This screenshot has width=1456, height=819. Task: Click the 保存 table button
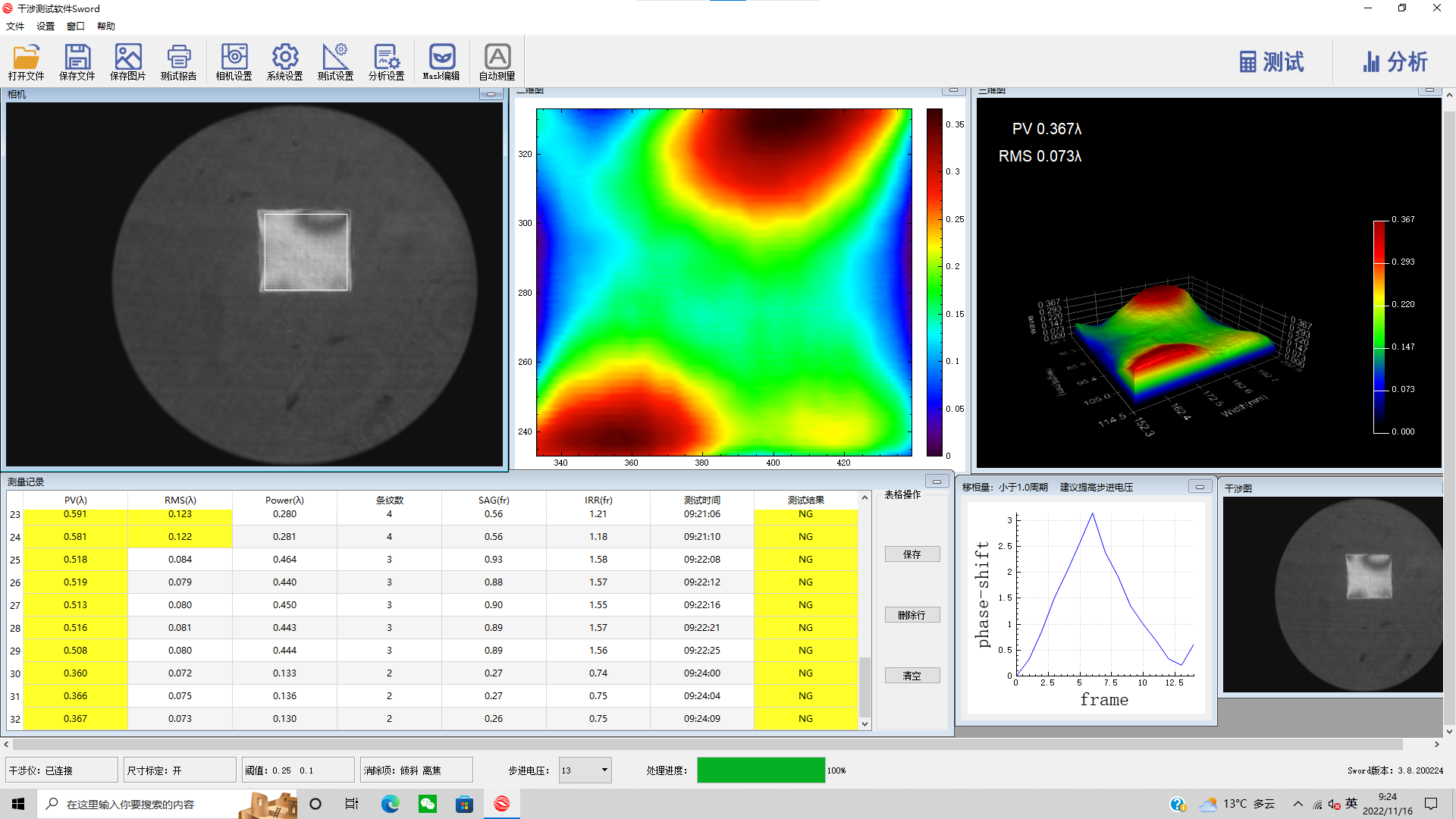point(912,554)
